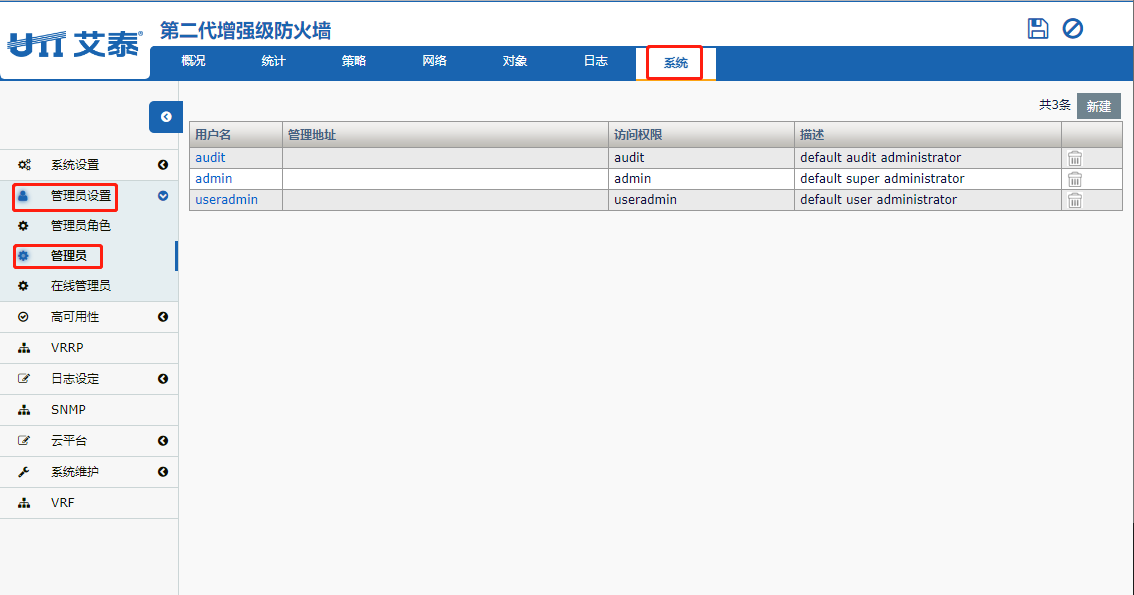Viewport: 1134px width, 595px height.
Task: Open the 概况 tab
Action: pos(193,61)
